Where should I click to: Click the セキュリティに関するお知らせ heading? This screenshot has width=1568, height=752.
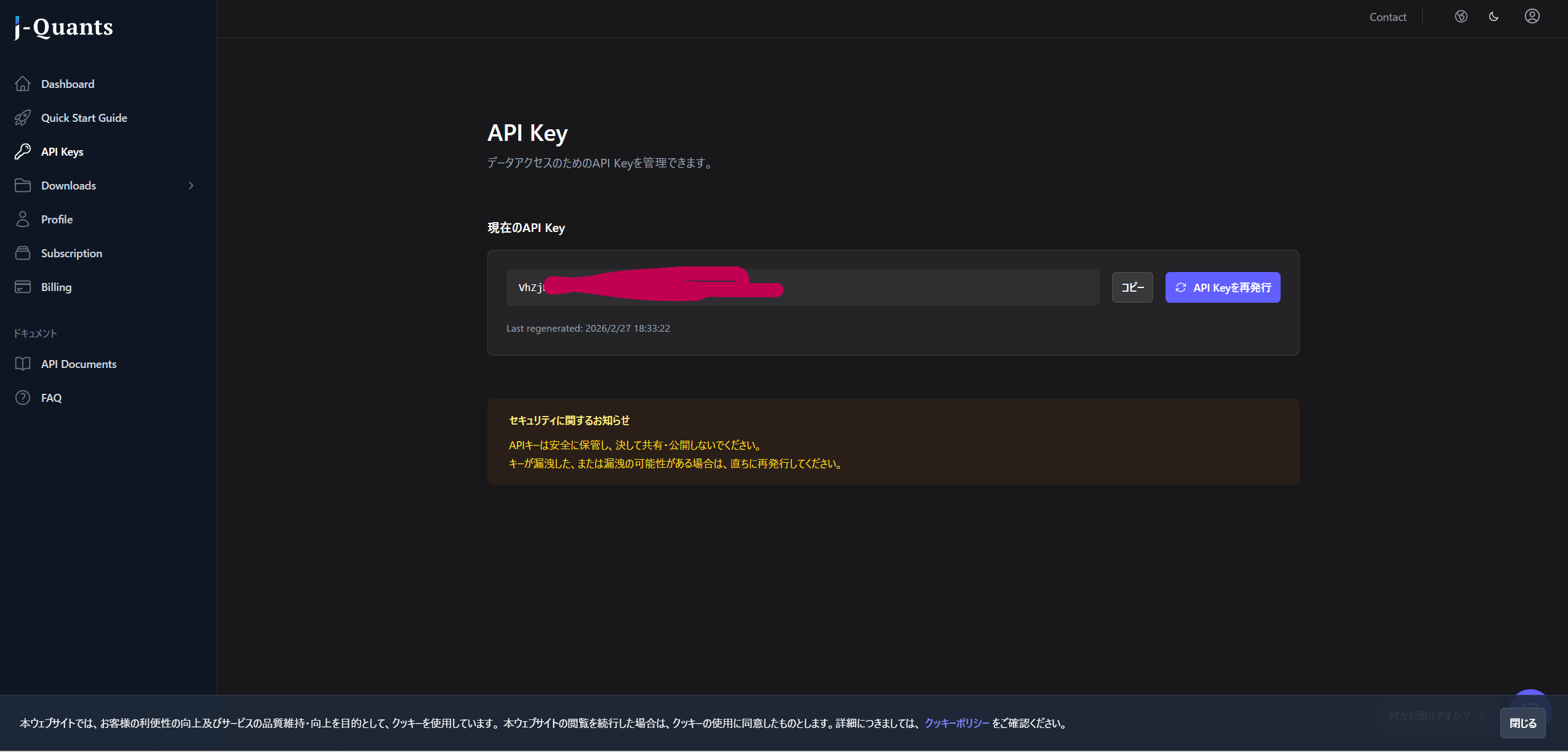[x=569, y=420]
